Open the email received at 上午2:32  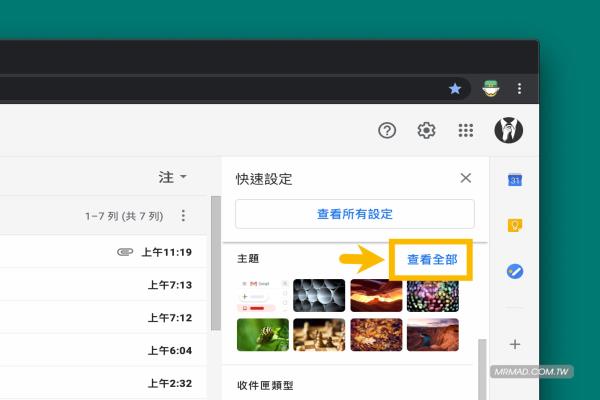(x=103, y=383)
